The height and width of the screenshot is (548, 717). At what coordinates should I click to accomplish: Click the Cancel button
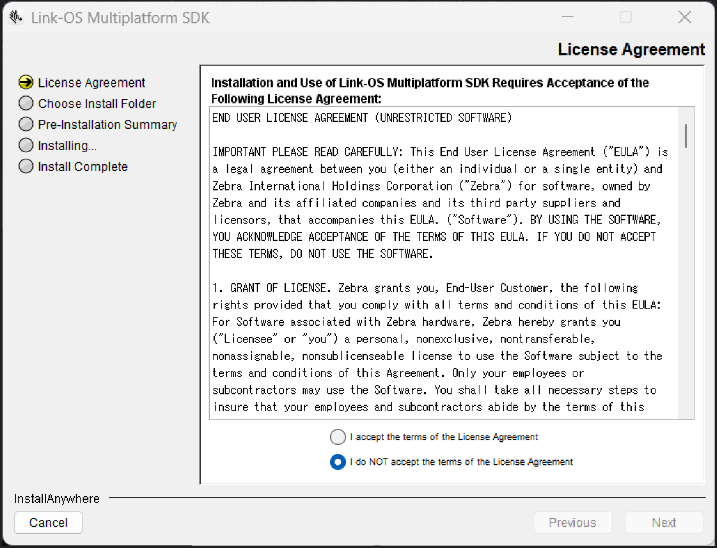coord(48,522)
